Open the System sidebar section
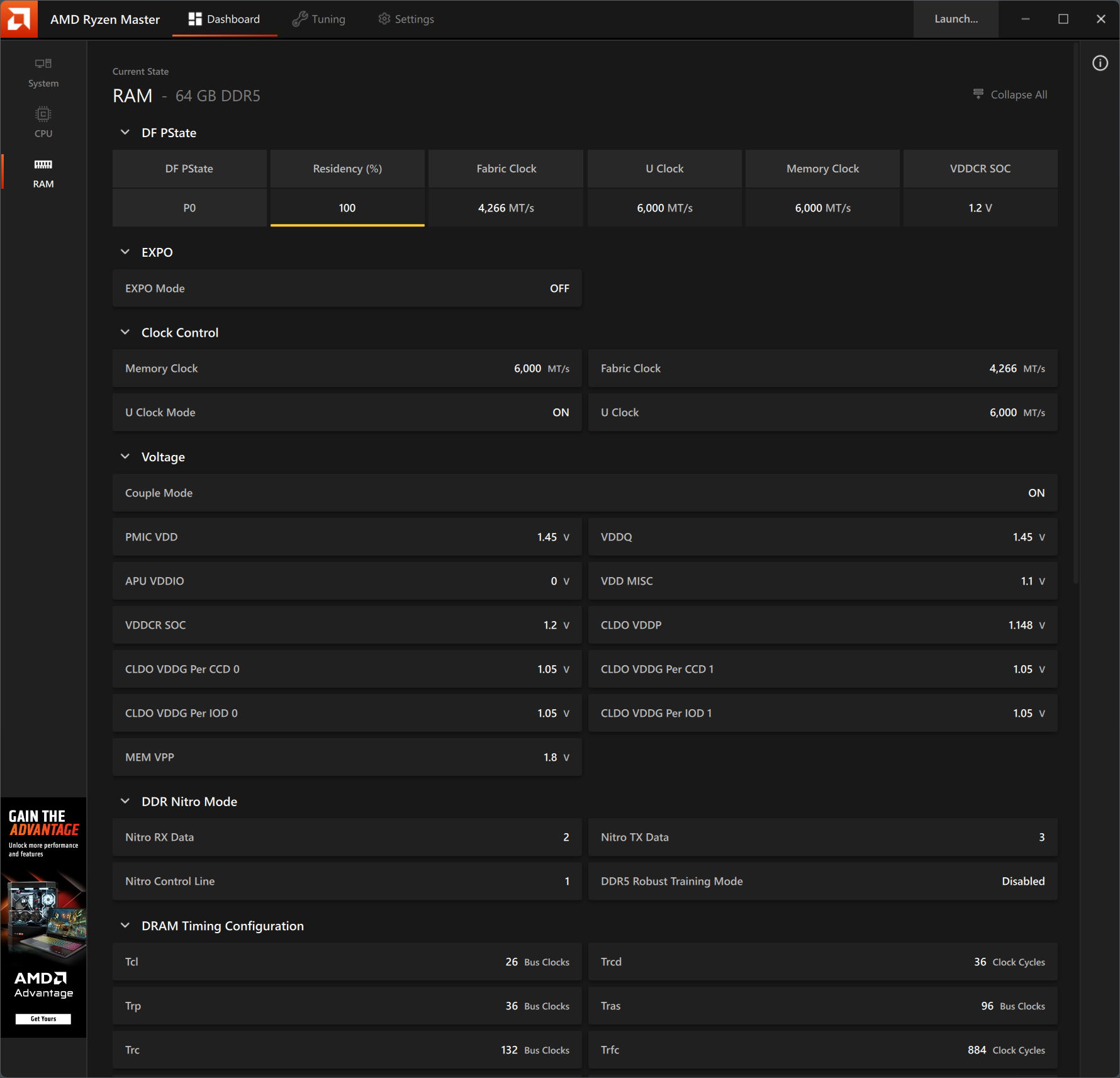This screenshot has width=1120, height=1078. (43, 73)
